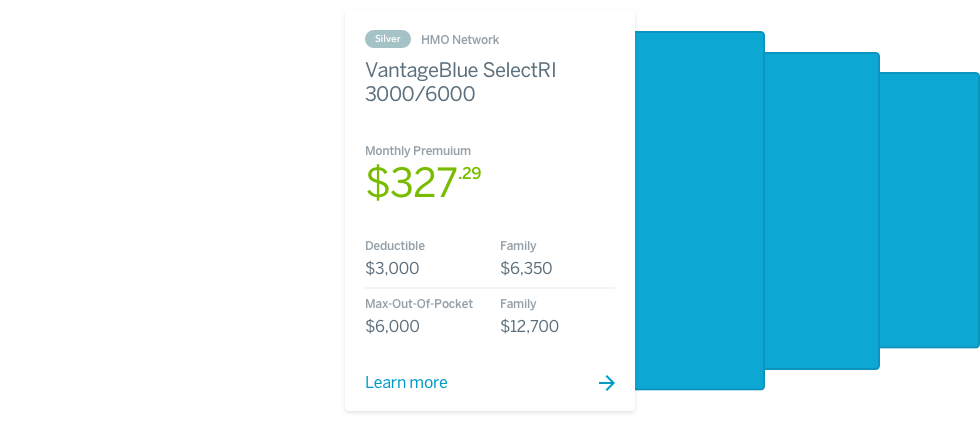Select the $6,000 max out-of-pocket value
The width and height of the screenshot is (980, 421).
(x=392, y=327)
